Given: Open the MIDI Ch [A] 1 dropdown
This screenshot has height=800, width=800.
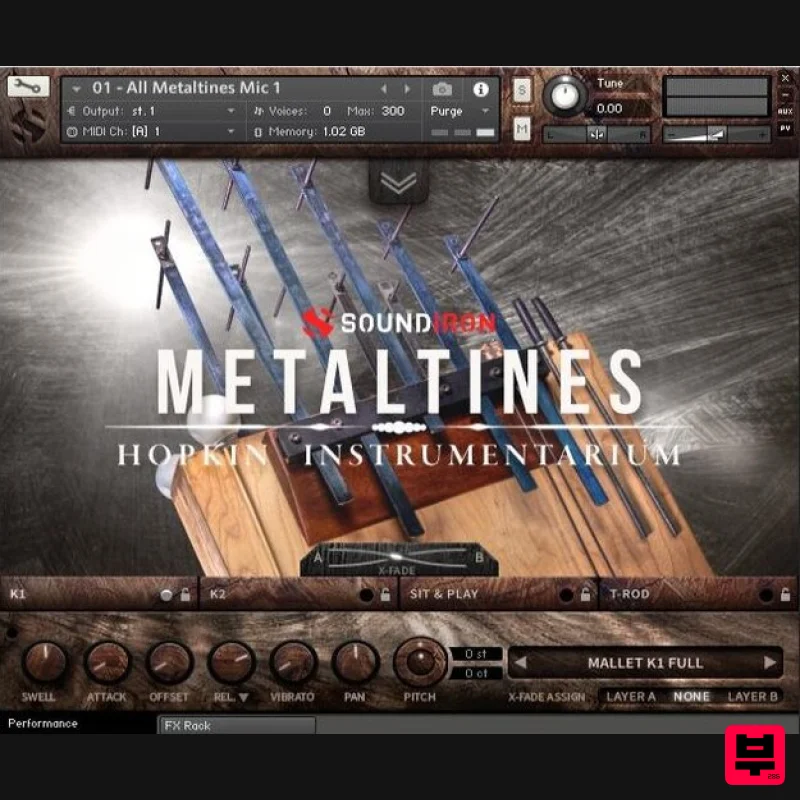Looking at the screenshot, I should (x=150, y=130).
